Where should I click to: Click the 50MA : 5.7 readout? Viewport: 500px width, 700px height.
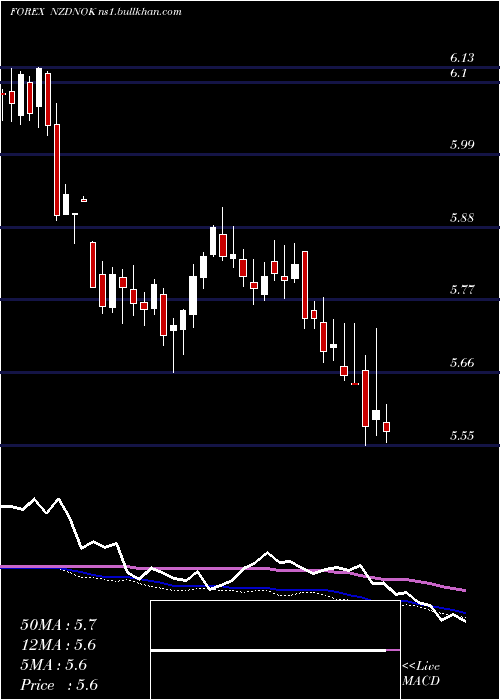(58, 625)
